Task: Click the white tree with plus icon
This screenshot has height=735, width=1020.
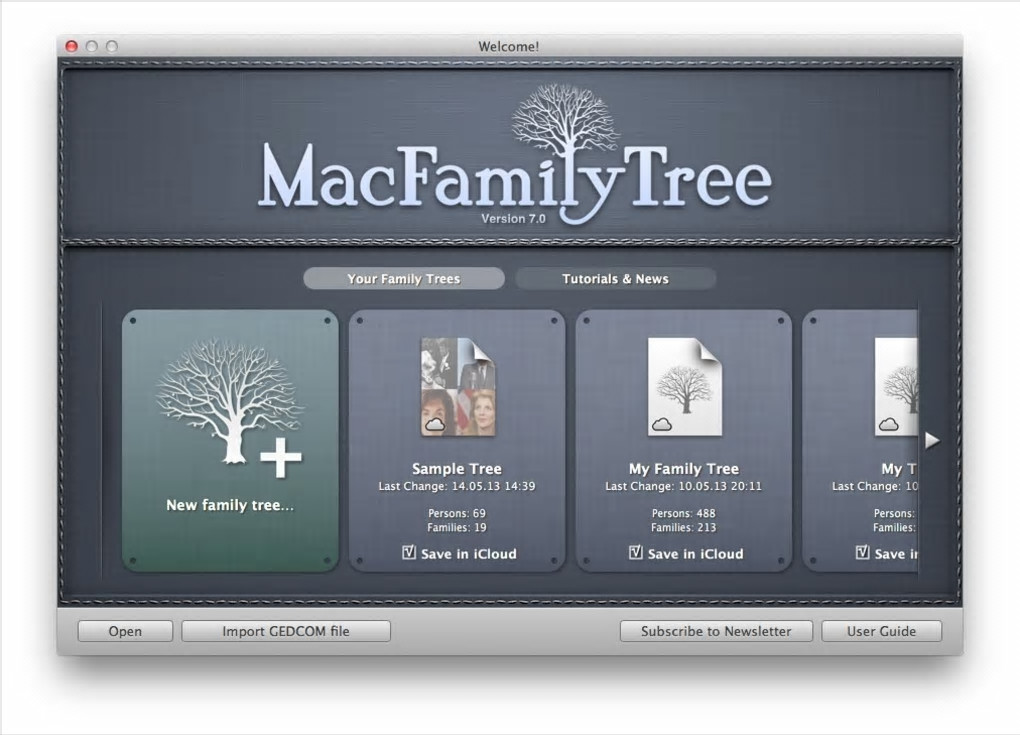Action: (x=229, y=408)
